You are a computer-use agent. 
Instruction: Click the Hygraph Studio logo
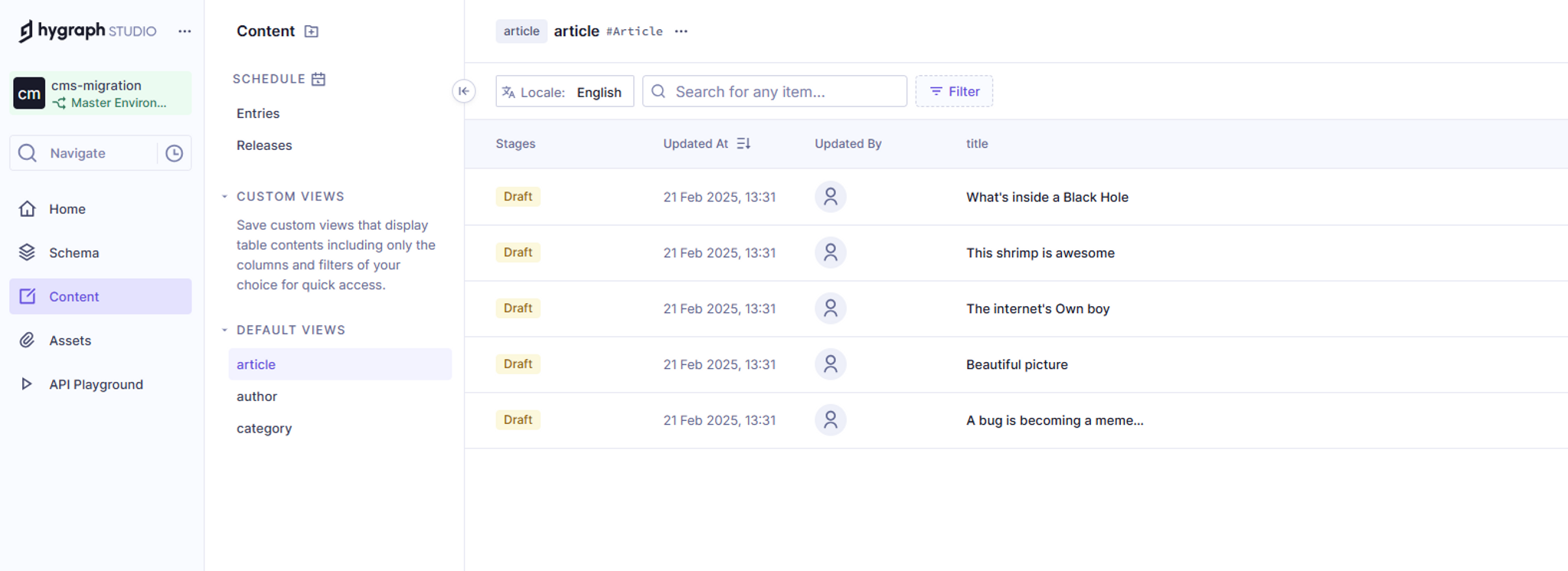point(87,31)
